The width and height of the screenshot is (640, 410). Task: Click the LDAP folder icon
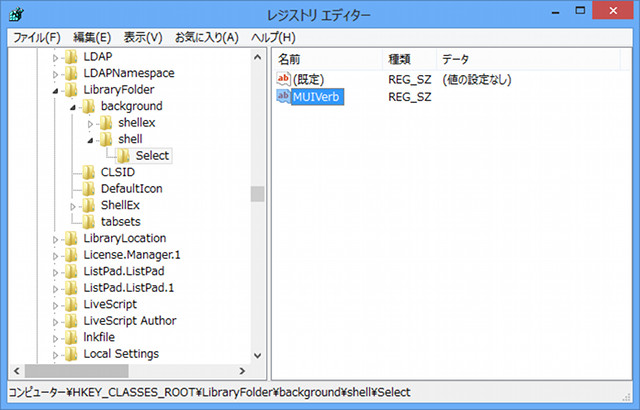71,57
